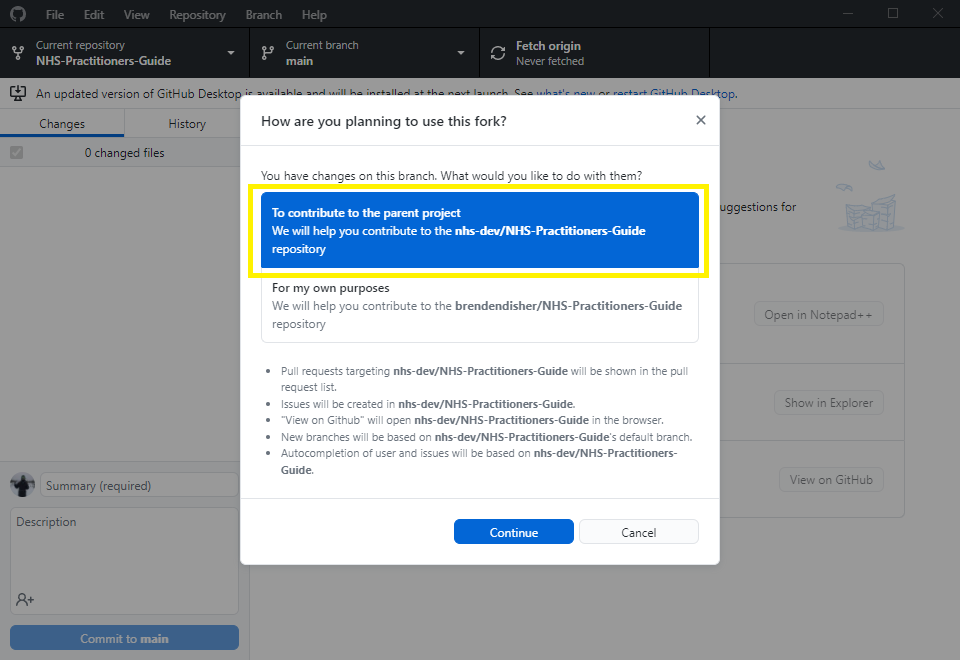Click the bullet about 'View on Github' opening
Image resolution: width=960 pixels, height=660 pixels.
(472, 420)
